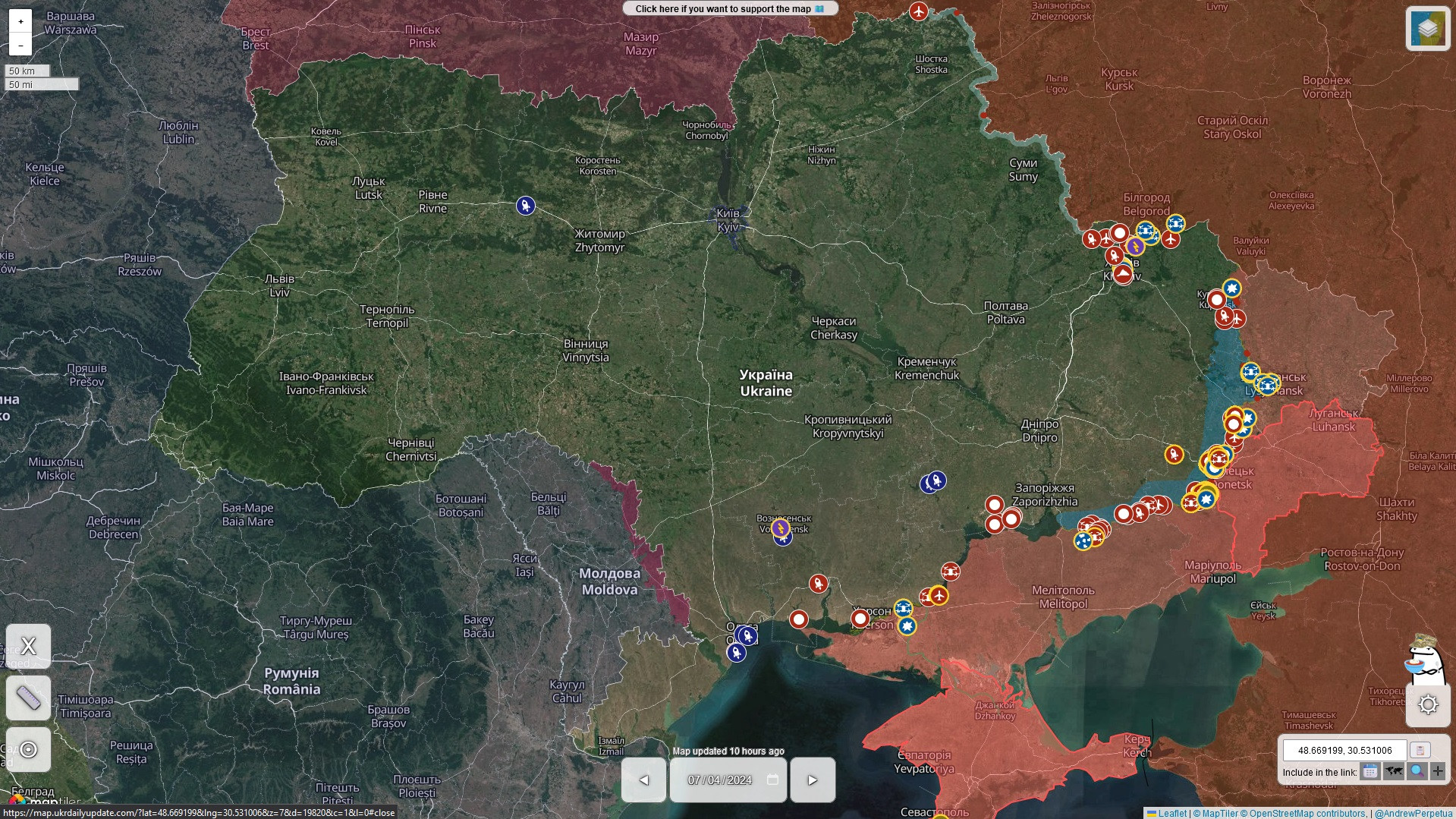1456x819 pixels.
Task: Click the blue missile marker near Rivne
Action: coord(525,205)
